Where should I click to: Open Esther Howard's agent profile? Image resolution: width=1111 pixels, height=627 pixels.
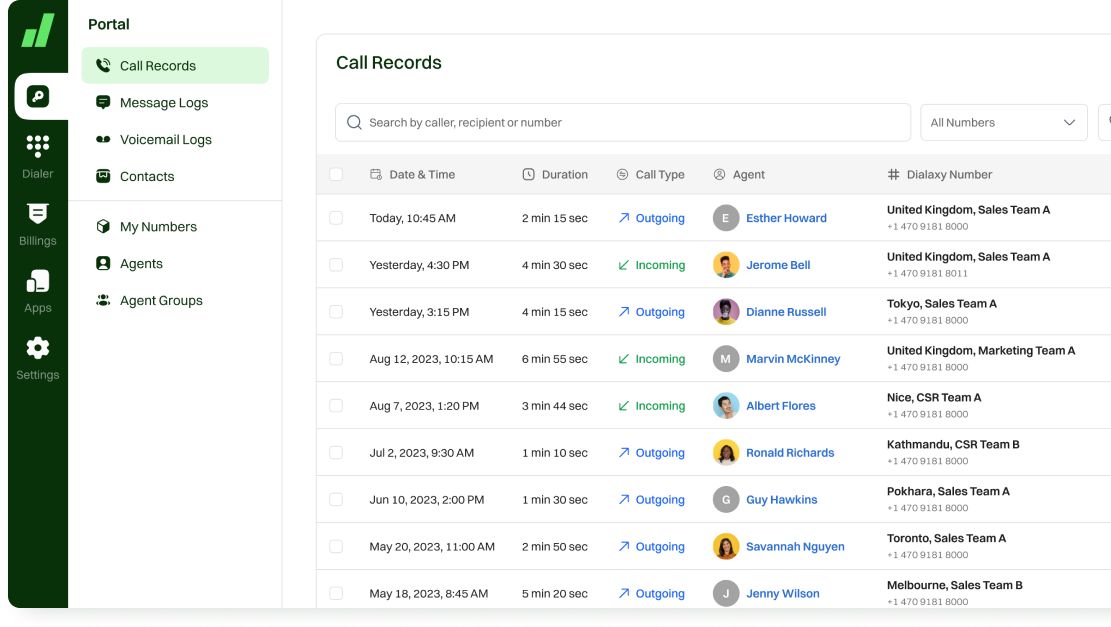786,217
